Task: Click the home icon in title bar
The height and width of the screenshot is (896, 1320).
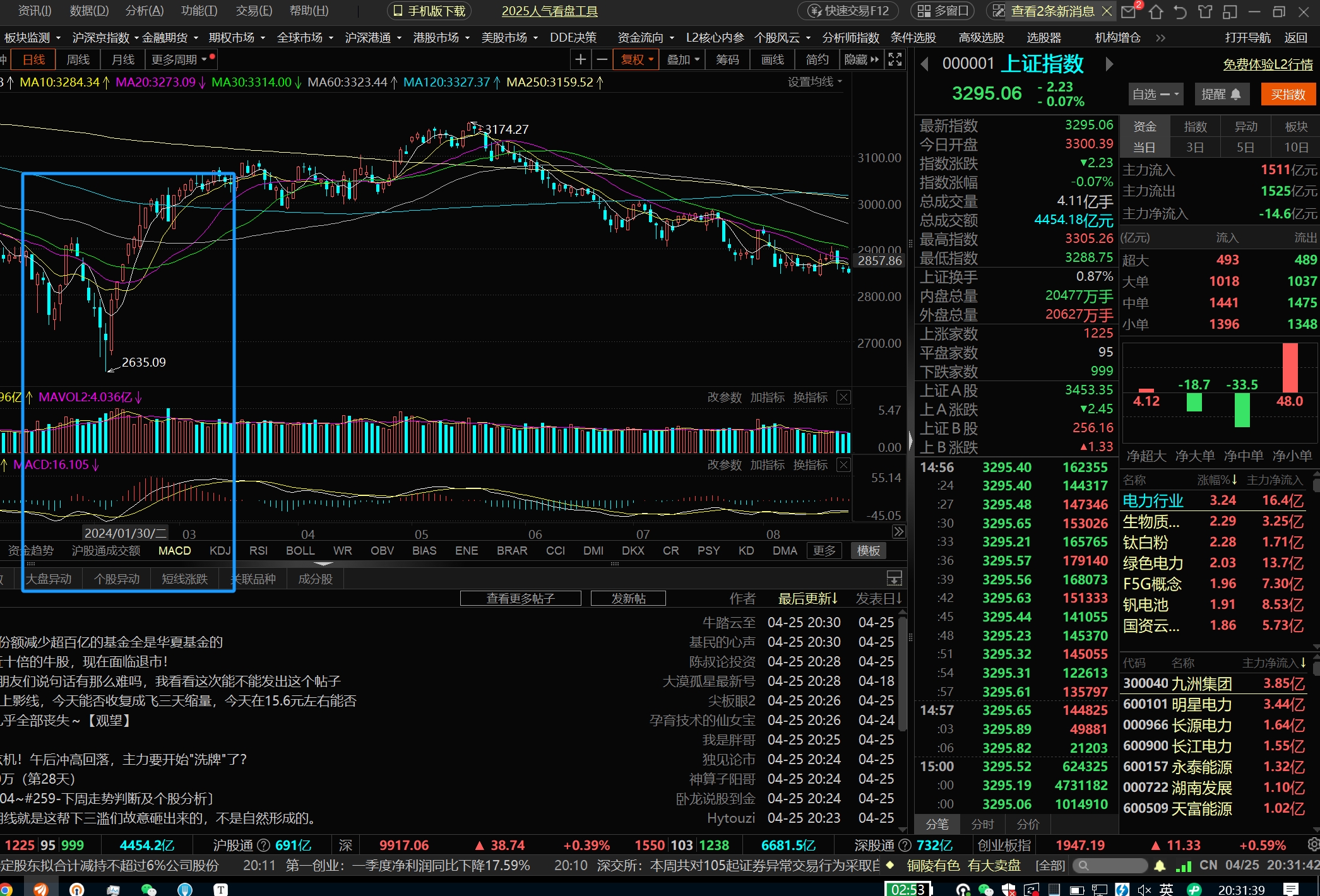Action: coord(1156,11)
